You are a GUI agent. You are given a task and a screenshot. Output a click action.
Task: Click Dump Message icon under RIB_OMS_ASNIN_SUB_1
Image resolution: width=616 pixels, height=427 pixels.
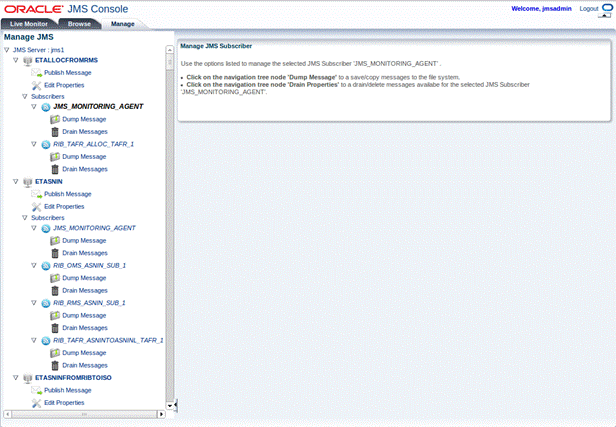point(55,278)
